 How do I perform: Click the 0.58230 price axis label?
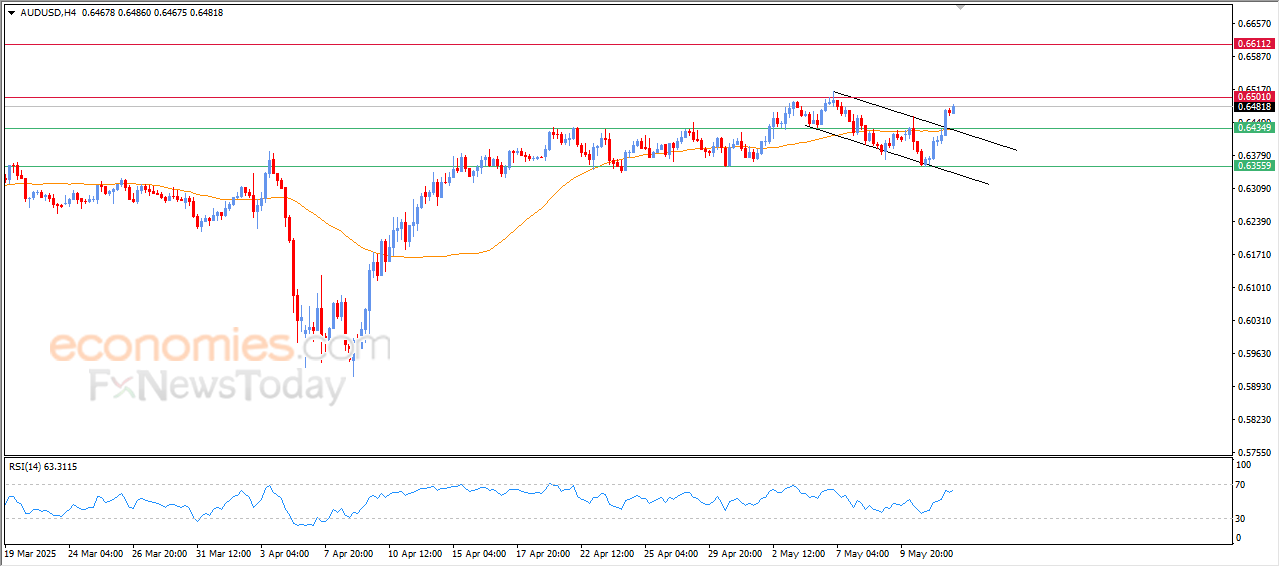click(1254, 420)
